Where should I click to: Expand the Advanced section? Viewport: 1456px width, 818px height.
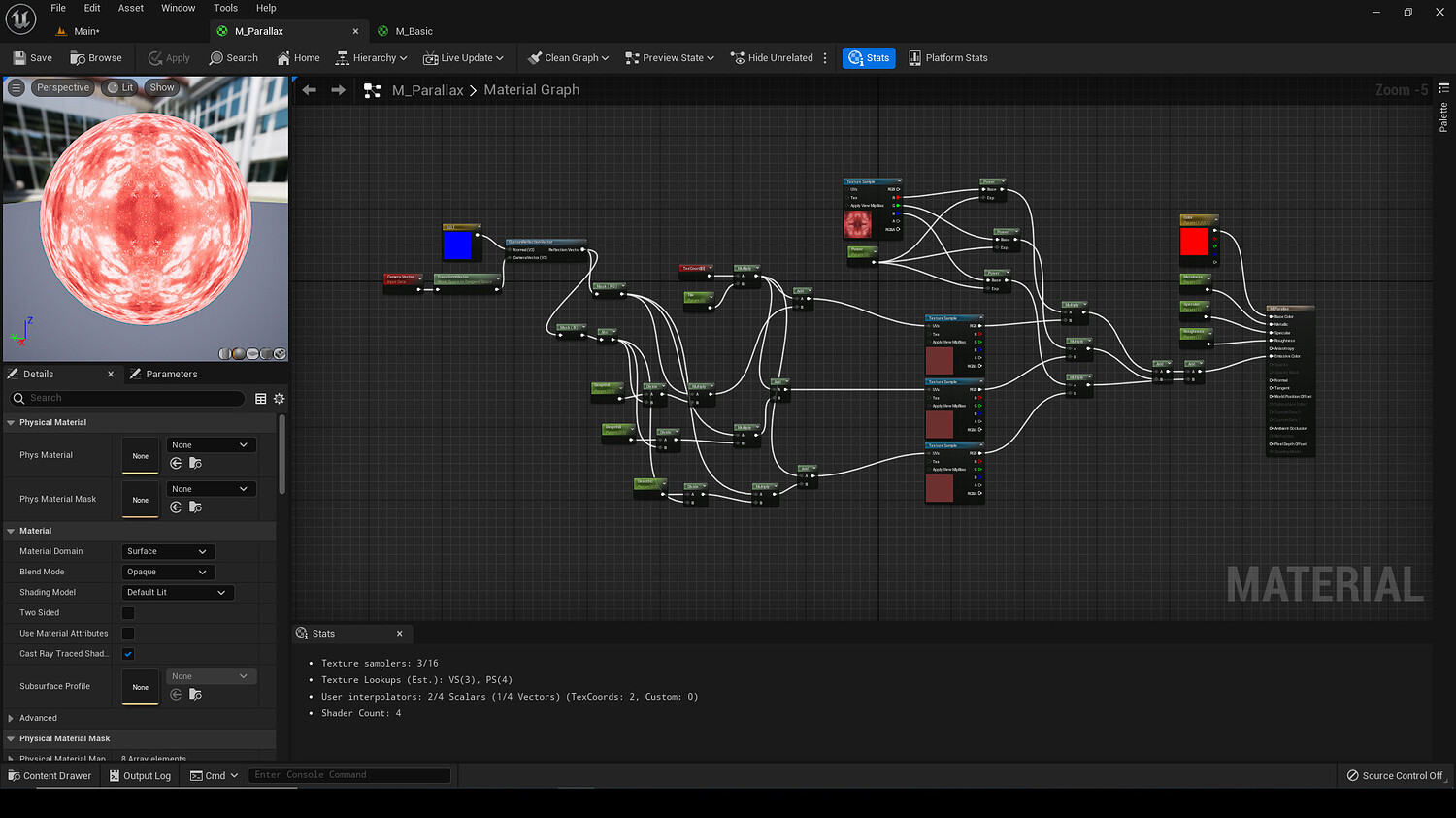[38, 718]
